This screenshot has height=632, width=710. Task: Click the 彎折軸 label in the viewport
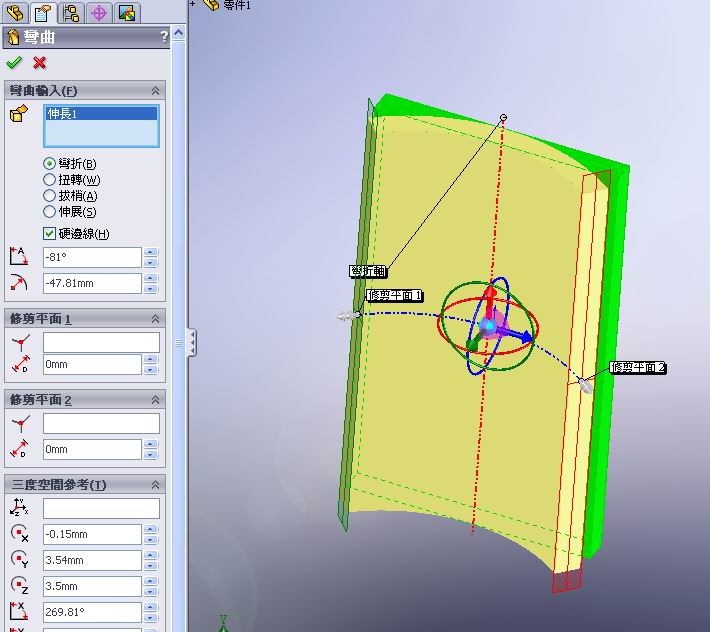coord(368,271)
